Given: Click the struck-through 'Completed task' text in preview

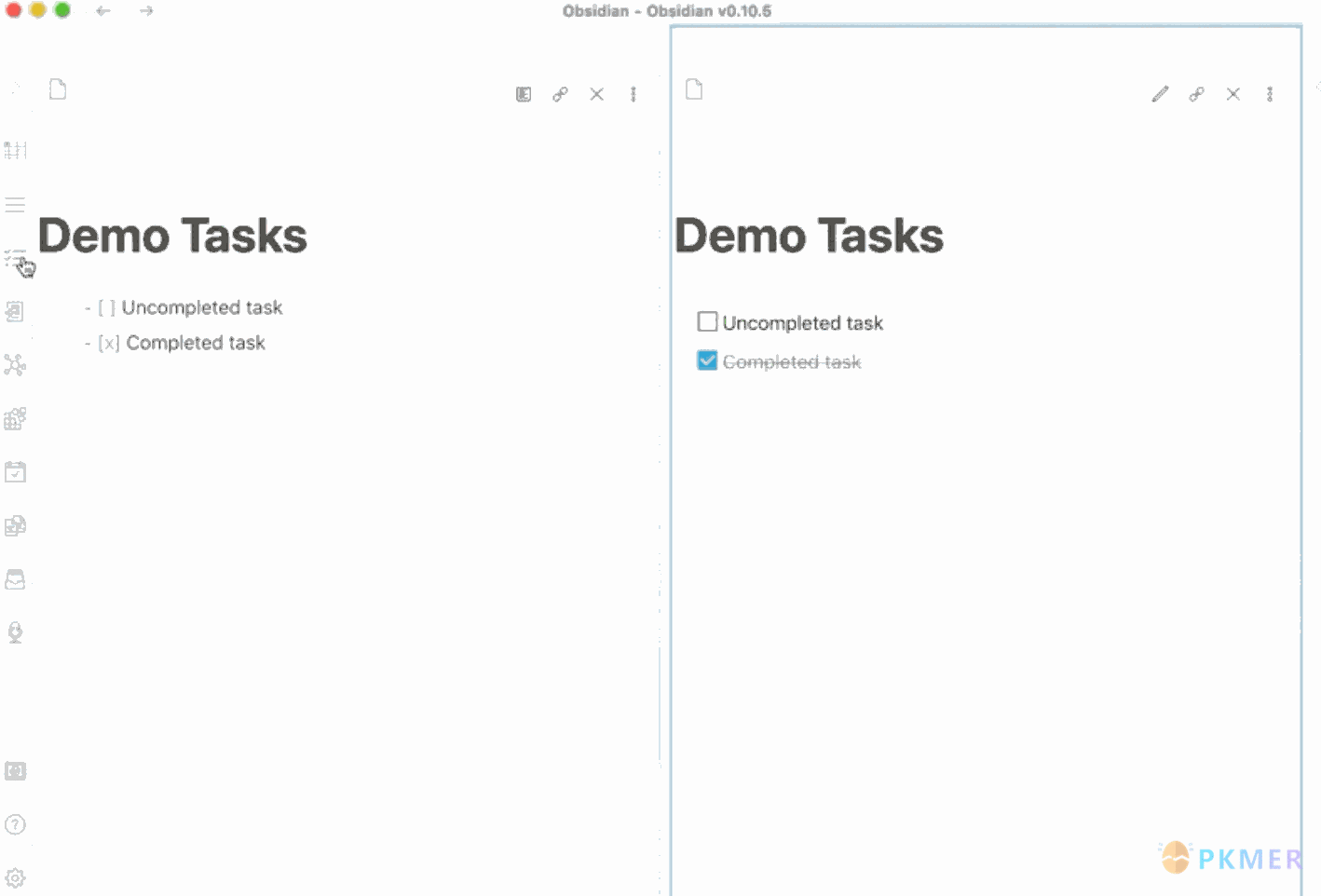Looking at the screenshot, I should [792, 361].
